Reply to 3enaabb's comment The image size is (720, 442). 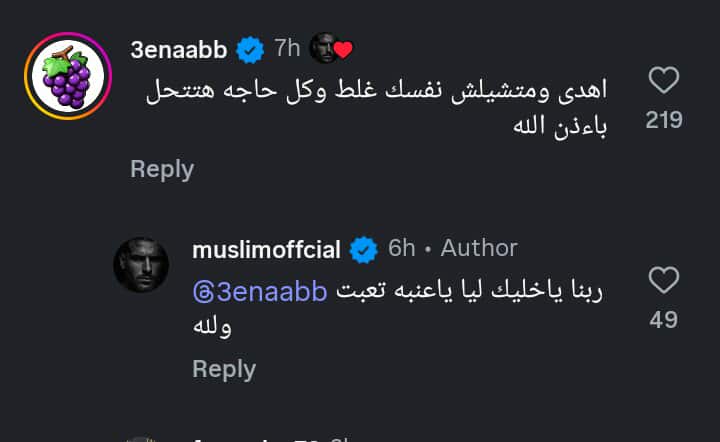click(161, 169)
